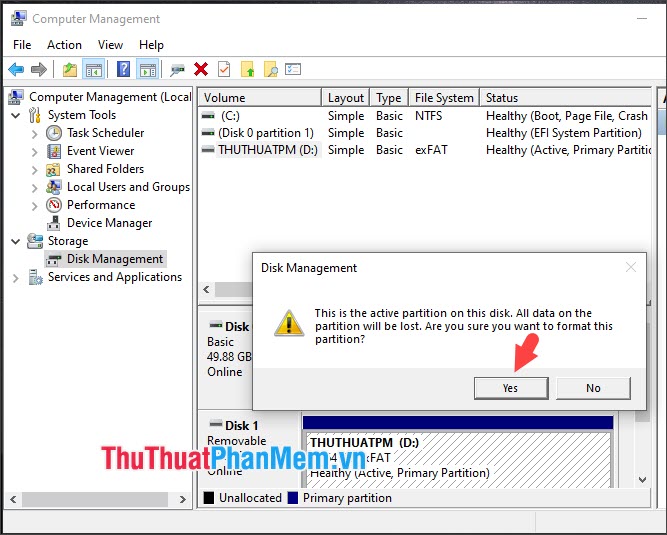Open the Action menu
This screenshot has width=667, height=535.
click(64, 45)
